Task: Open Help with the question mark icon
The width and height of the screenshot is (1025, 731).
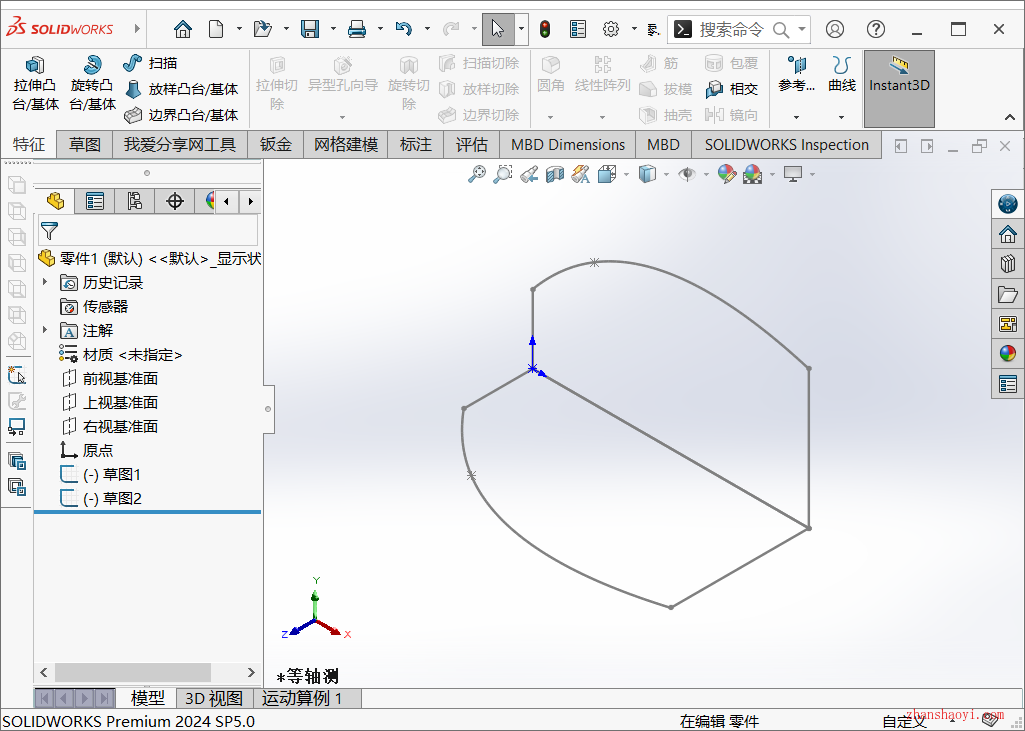Action: pos(876,29)
